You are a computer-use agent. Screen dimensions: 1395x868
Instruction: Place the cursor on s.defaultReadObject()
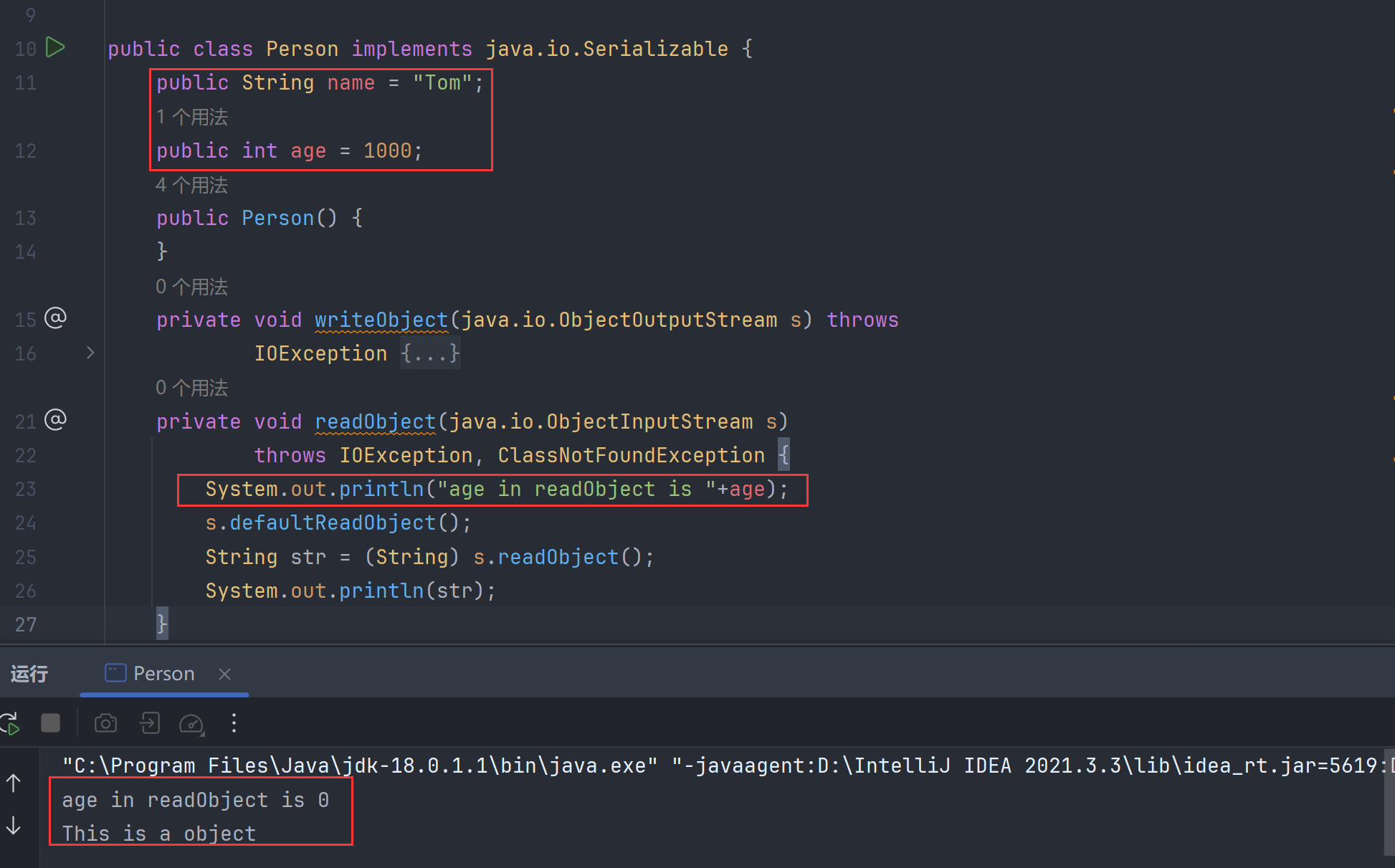tap(338, 523)
